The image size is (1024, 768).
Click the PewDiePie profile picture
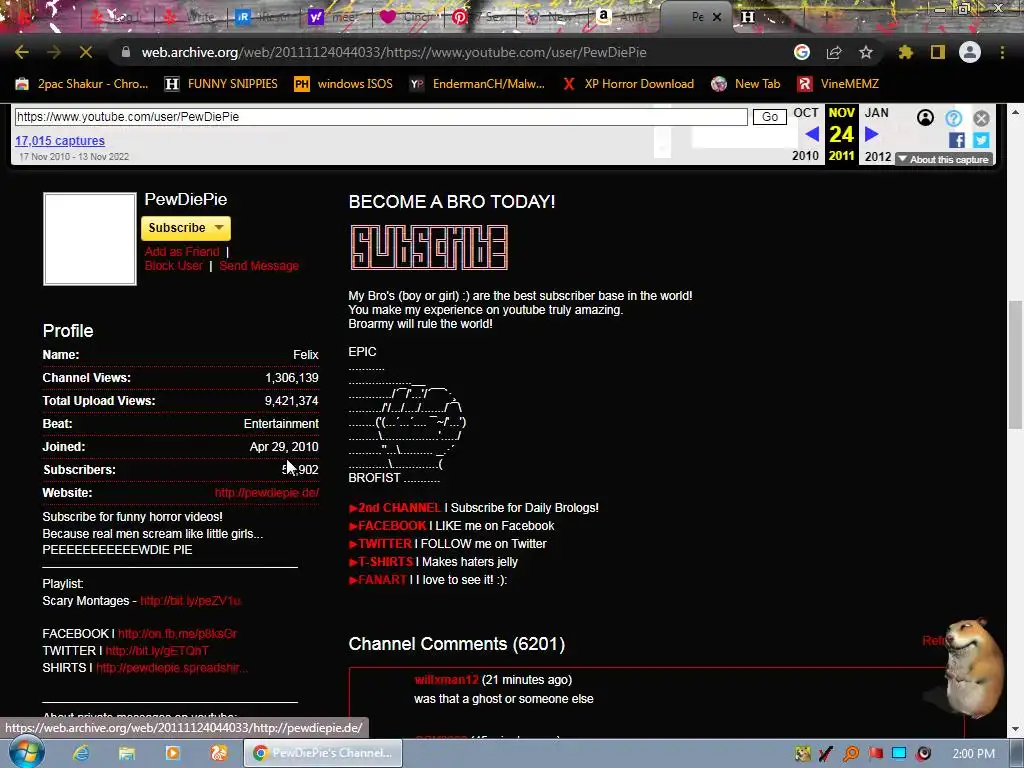click(x=89, y=239)
